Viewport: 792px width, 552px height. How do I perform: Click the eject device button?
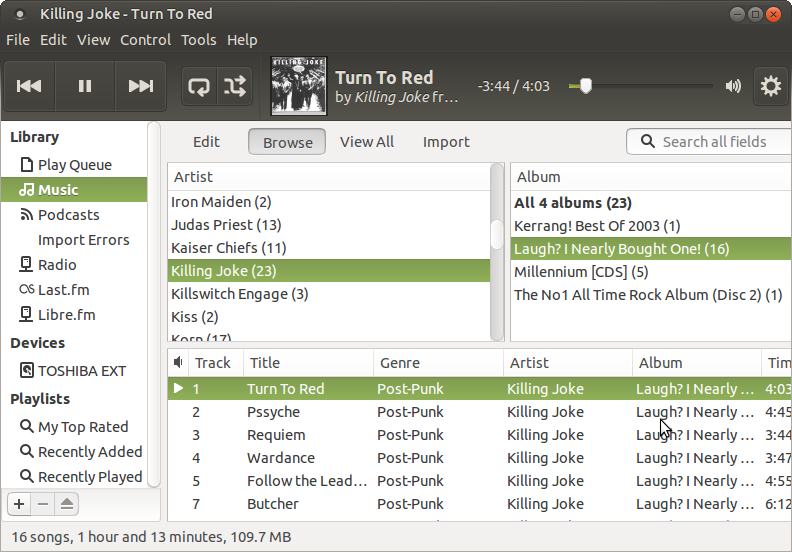[67, 504]
